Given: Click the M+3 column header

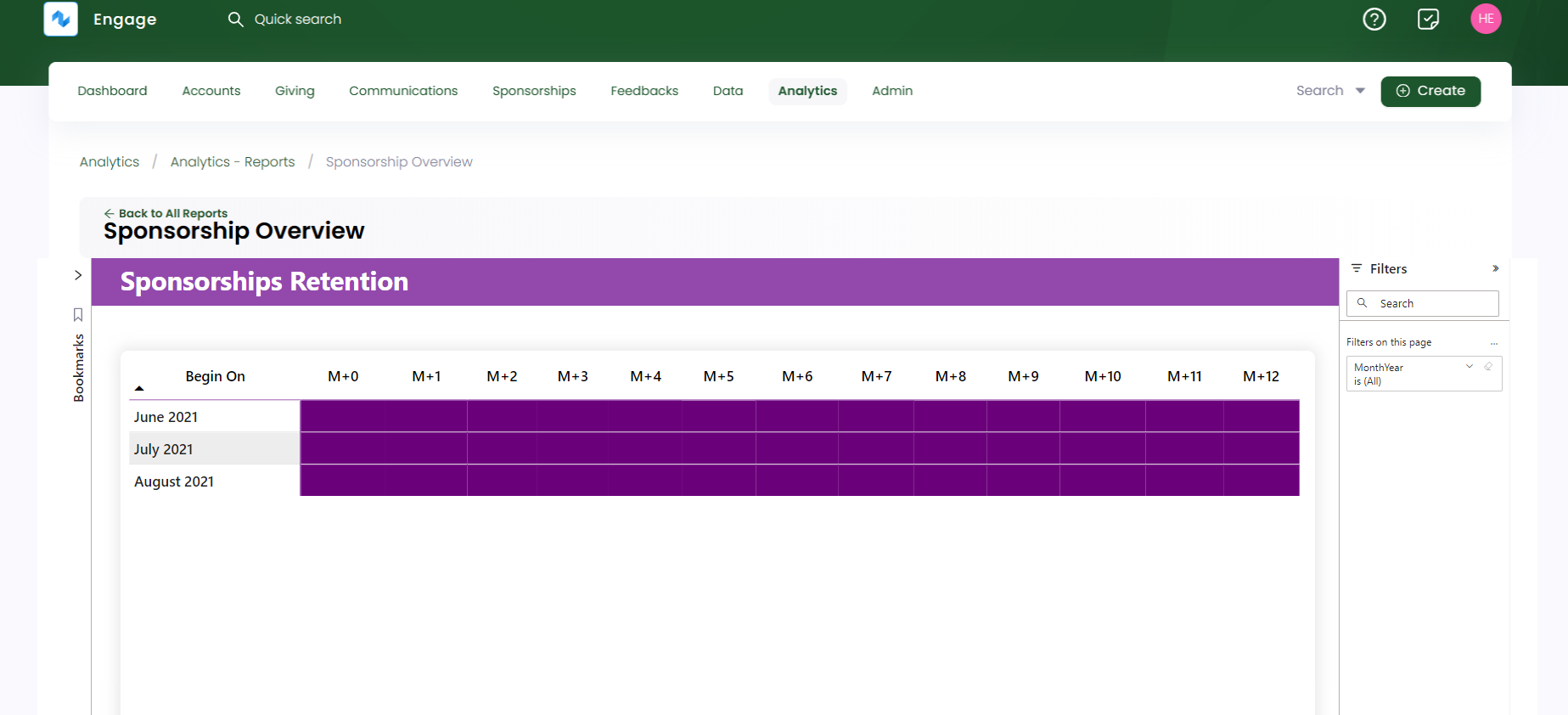Looking at the screenshot, I should point(573,376).
